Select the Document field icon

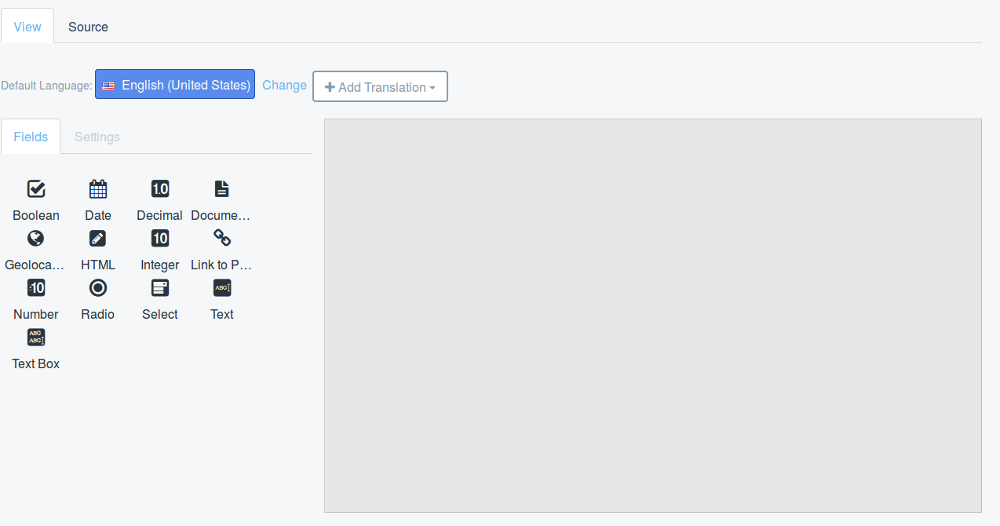coord(222,189)
